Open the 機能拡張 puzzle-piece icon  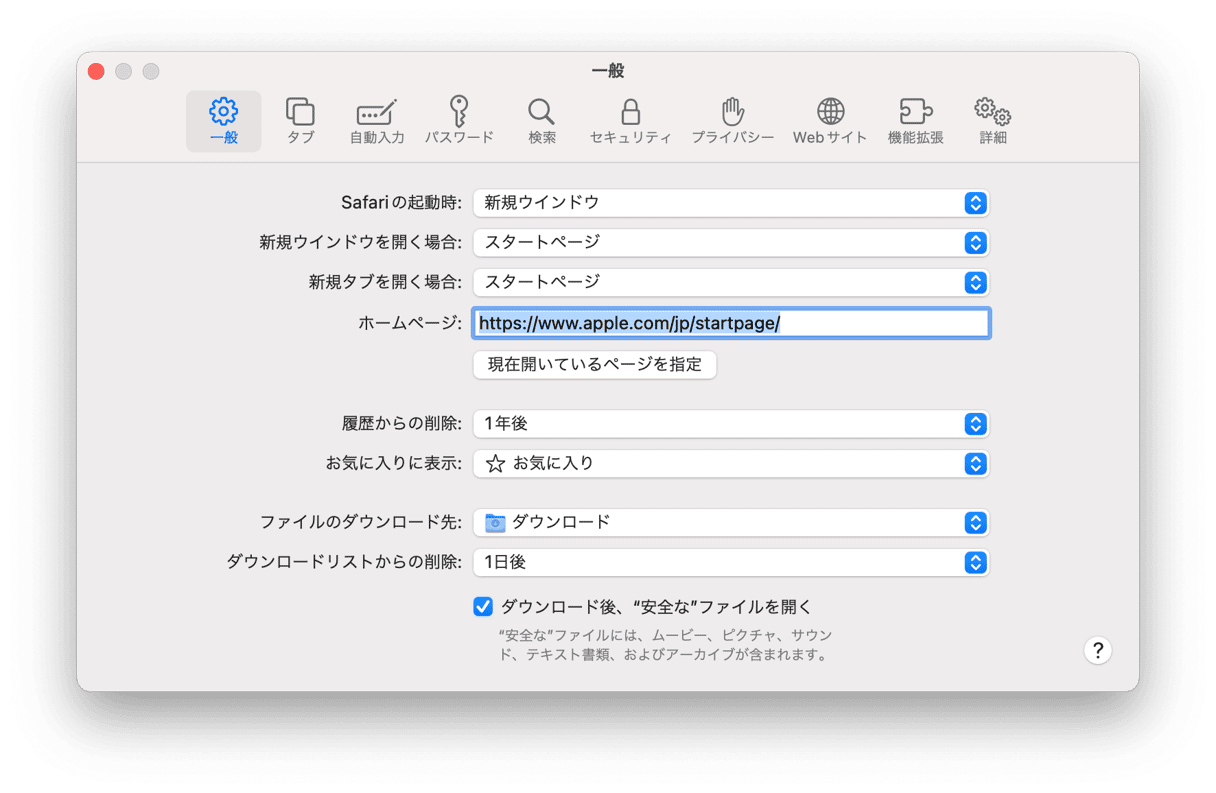tap(916, 121)
